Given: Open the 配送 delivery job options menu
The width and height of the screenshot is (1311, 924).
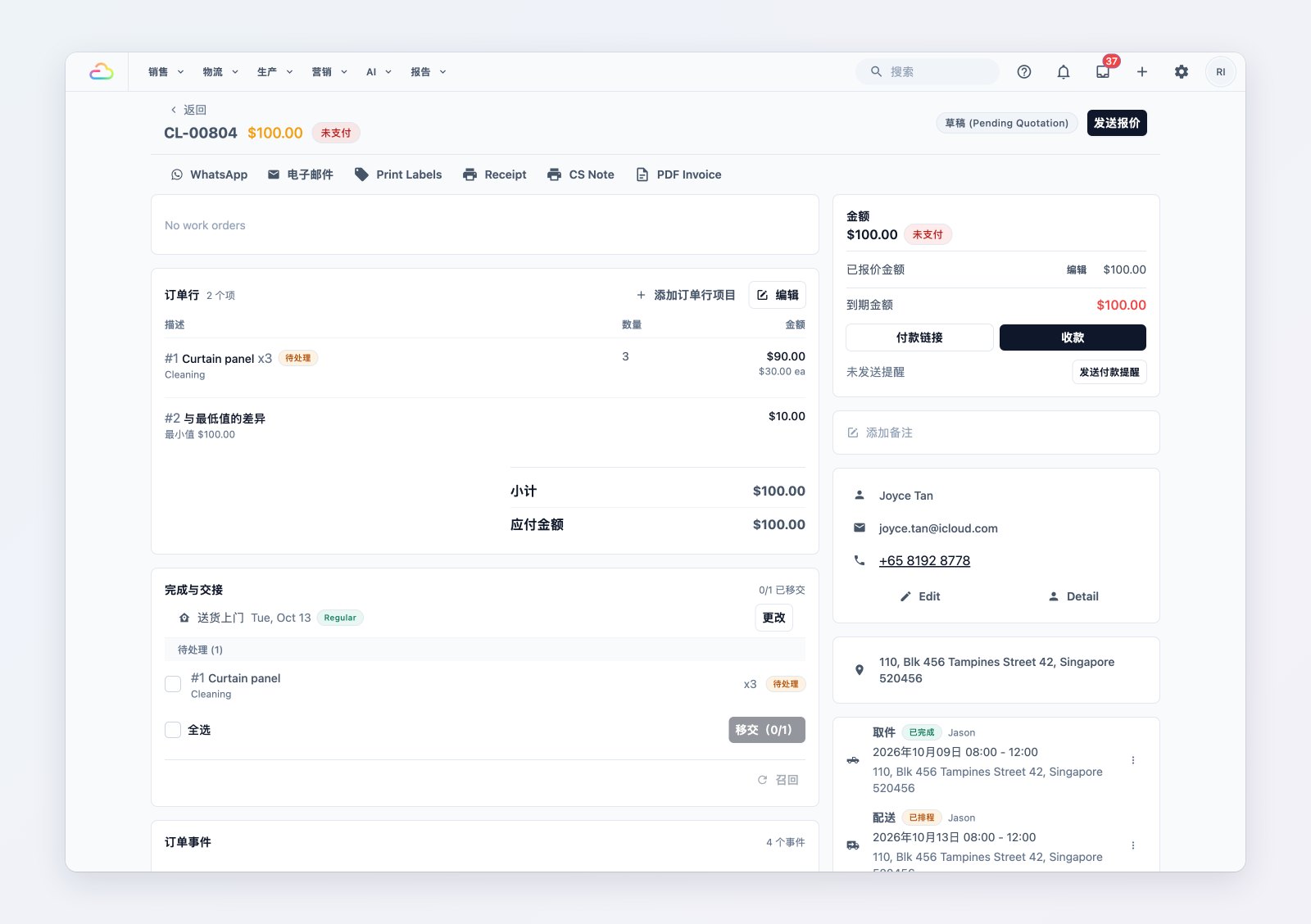Looking at the screenshot, I should tap(1133, 845).
